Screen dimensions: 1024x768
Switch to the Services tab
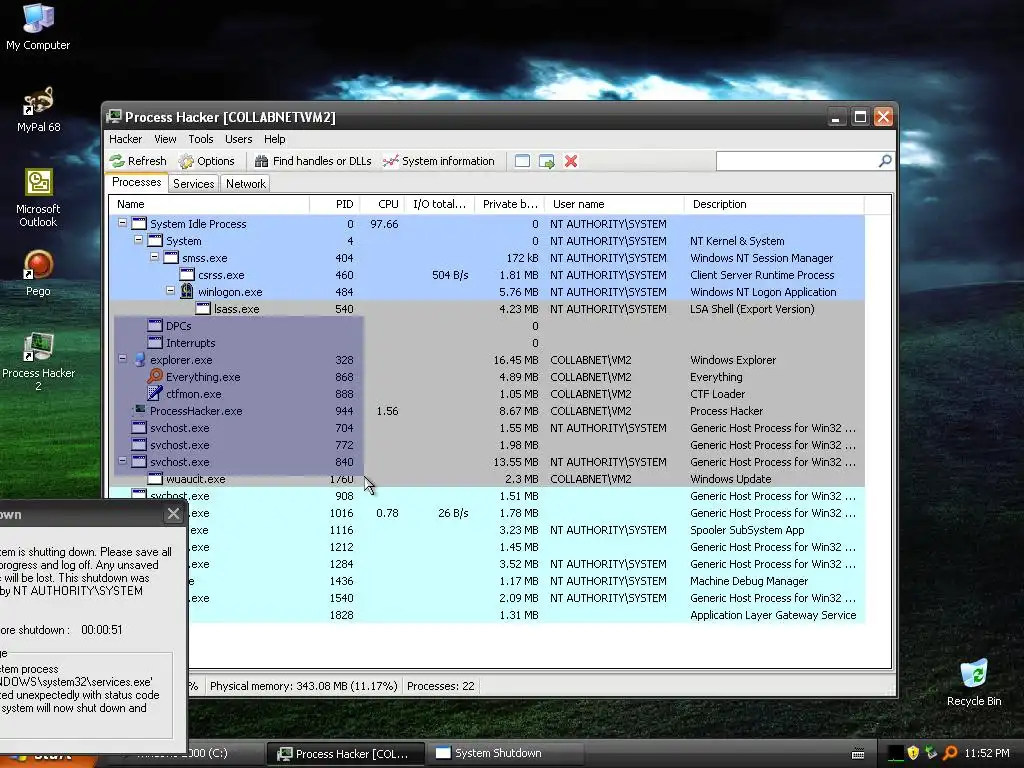[193, 184]
